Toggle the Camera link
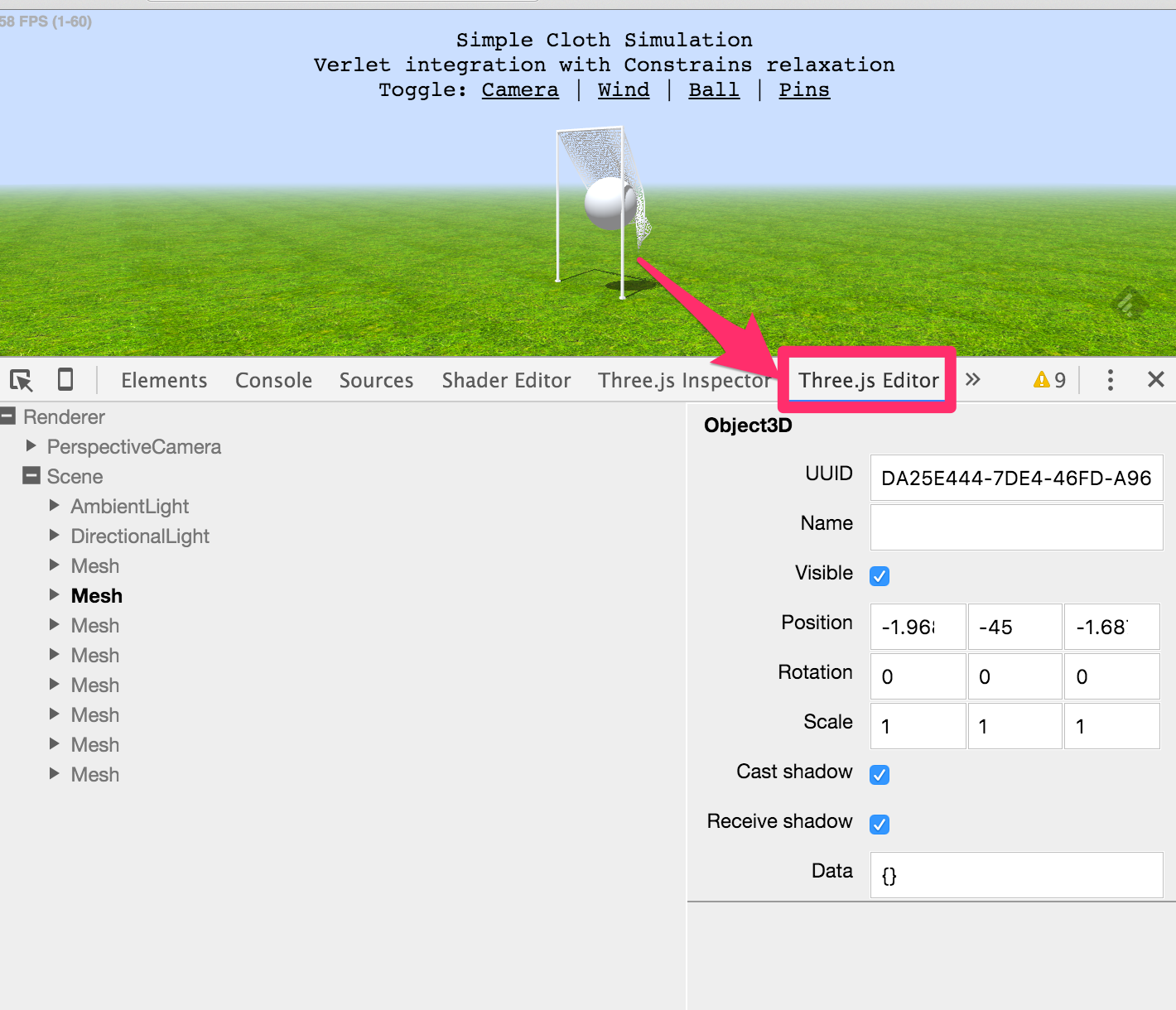The image size is (1176, 1010). 520,89
